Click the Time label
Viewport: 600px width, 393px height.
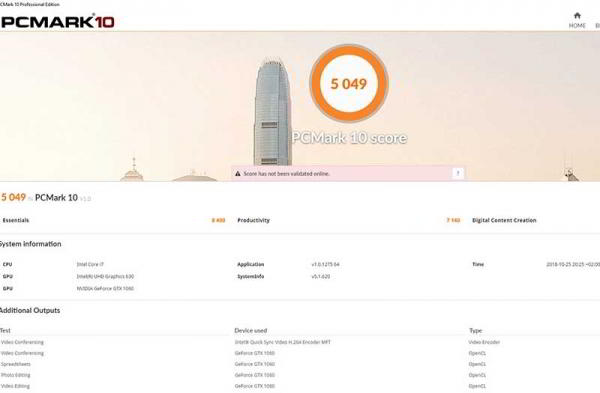(x=478, y=264)
